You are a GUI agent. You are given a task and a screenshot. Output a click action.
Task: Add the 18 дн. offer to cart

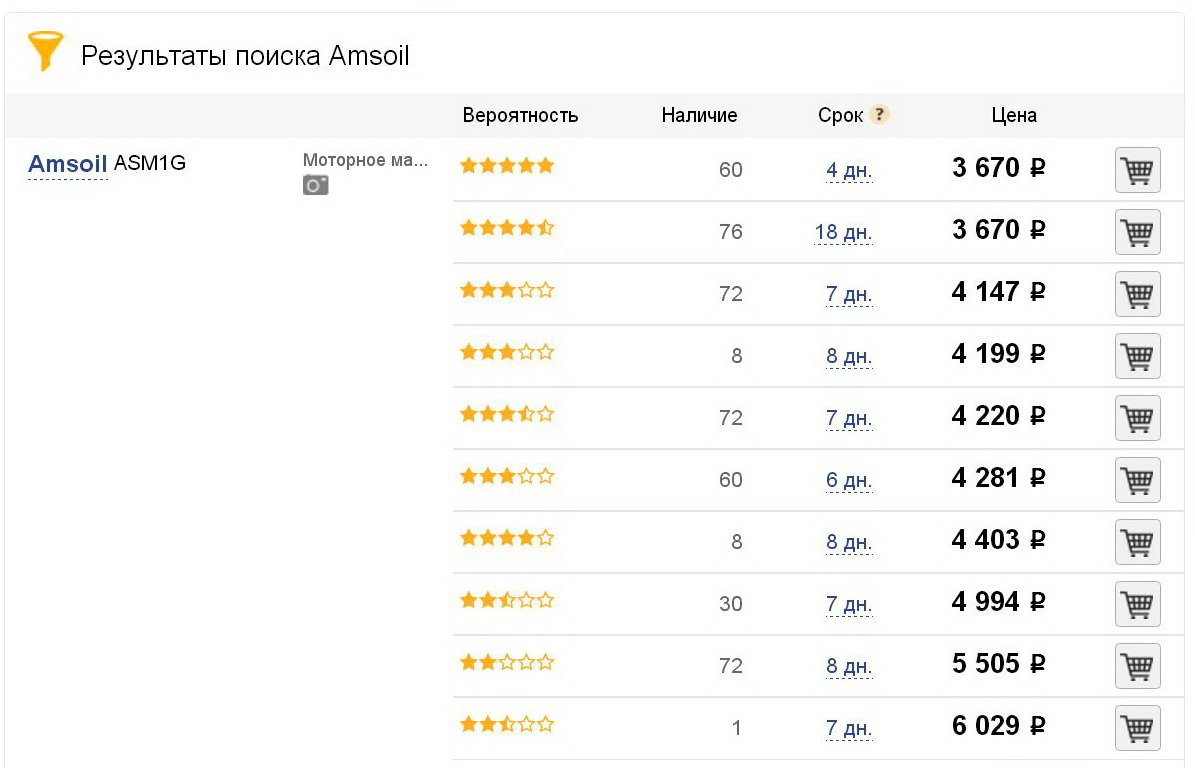(x=1138, y=232)
